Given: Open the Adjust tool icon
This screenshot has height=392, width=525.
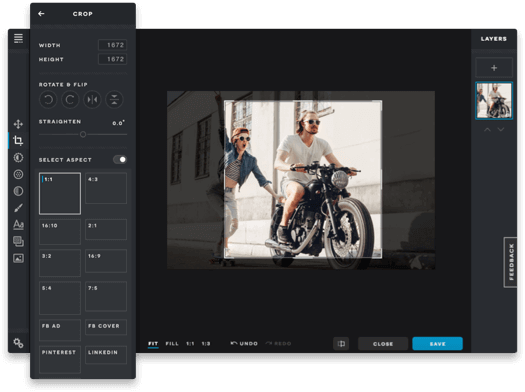Looking at the screenshot, I should pyautogui.click(x=18, y=158).
